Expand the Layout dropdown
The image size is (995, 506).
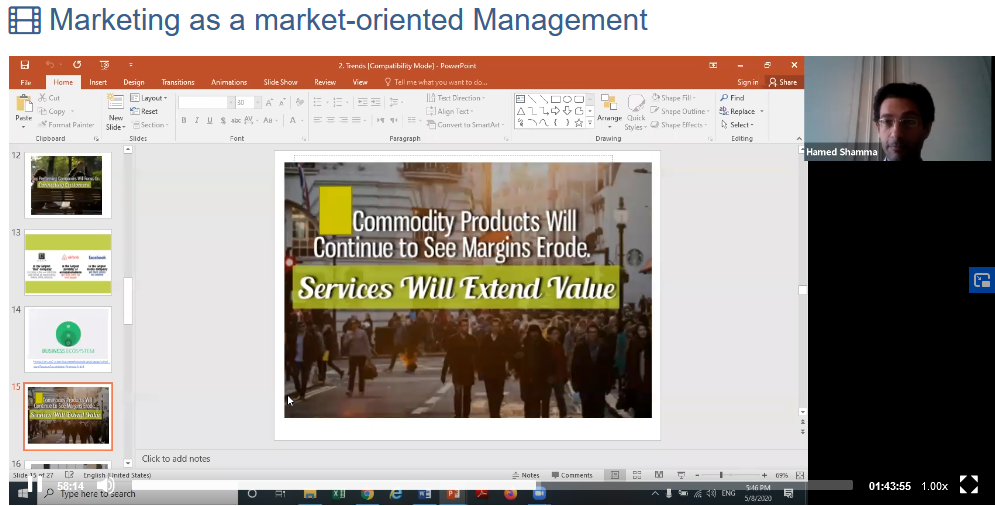149,98
